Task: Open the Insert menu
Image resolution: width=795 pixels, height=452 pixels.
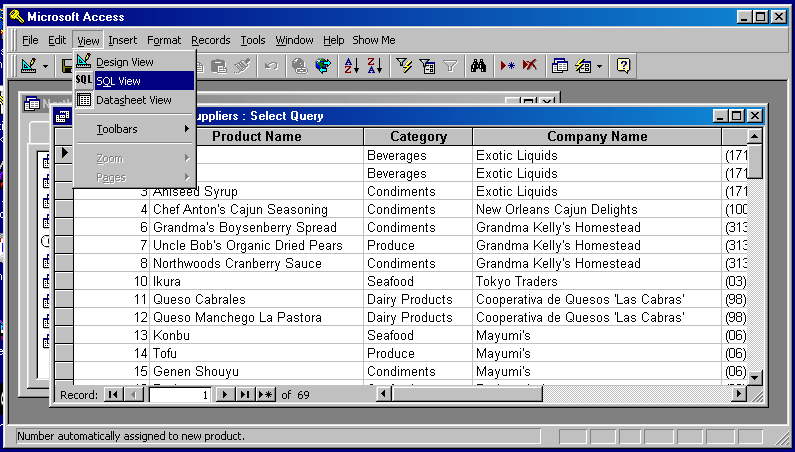Action: [x=122, y=40]
